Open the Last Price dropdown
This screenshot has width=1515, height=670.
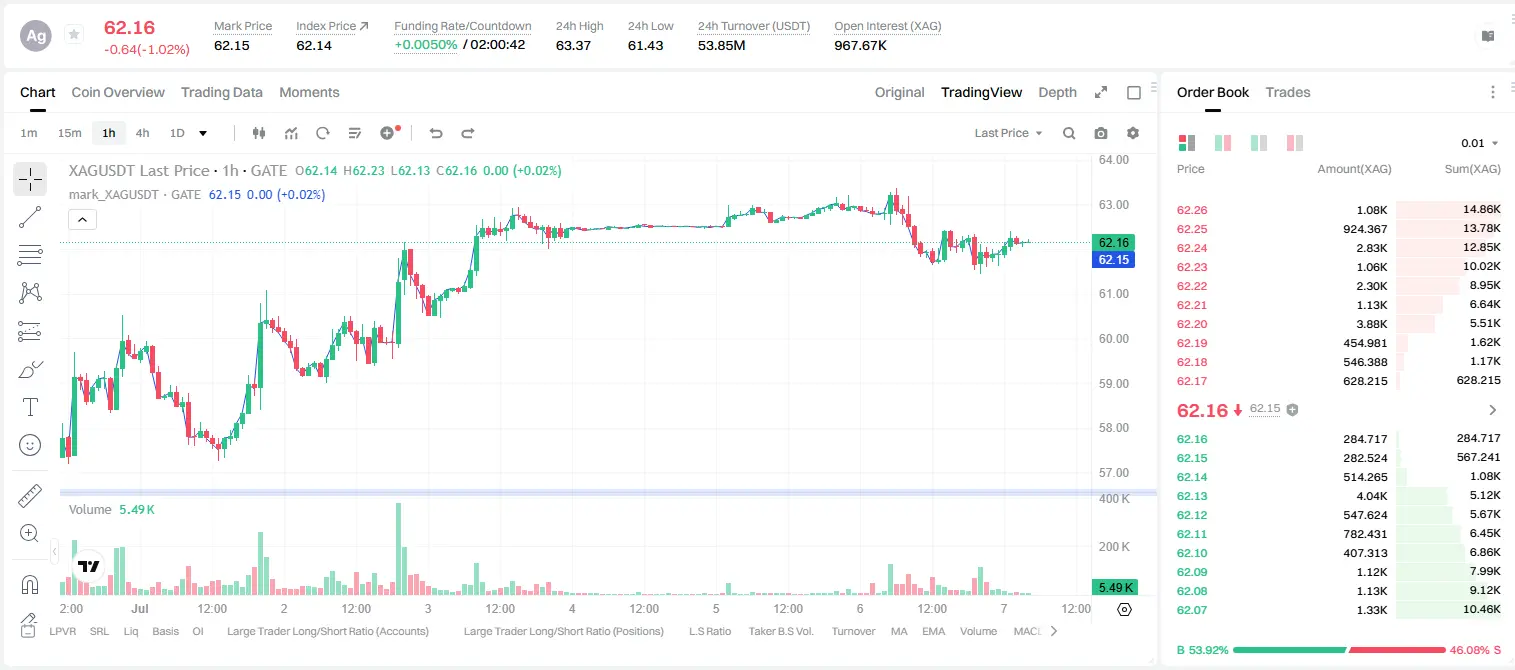(x=1008, y=133)
